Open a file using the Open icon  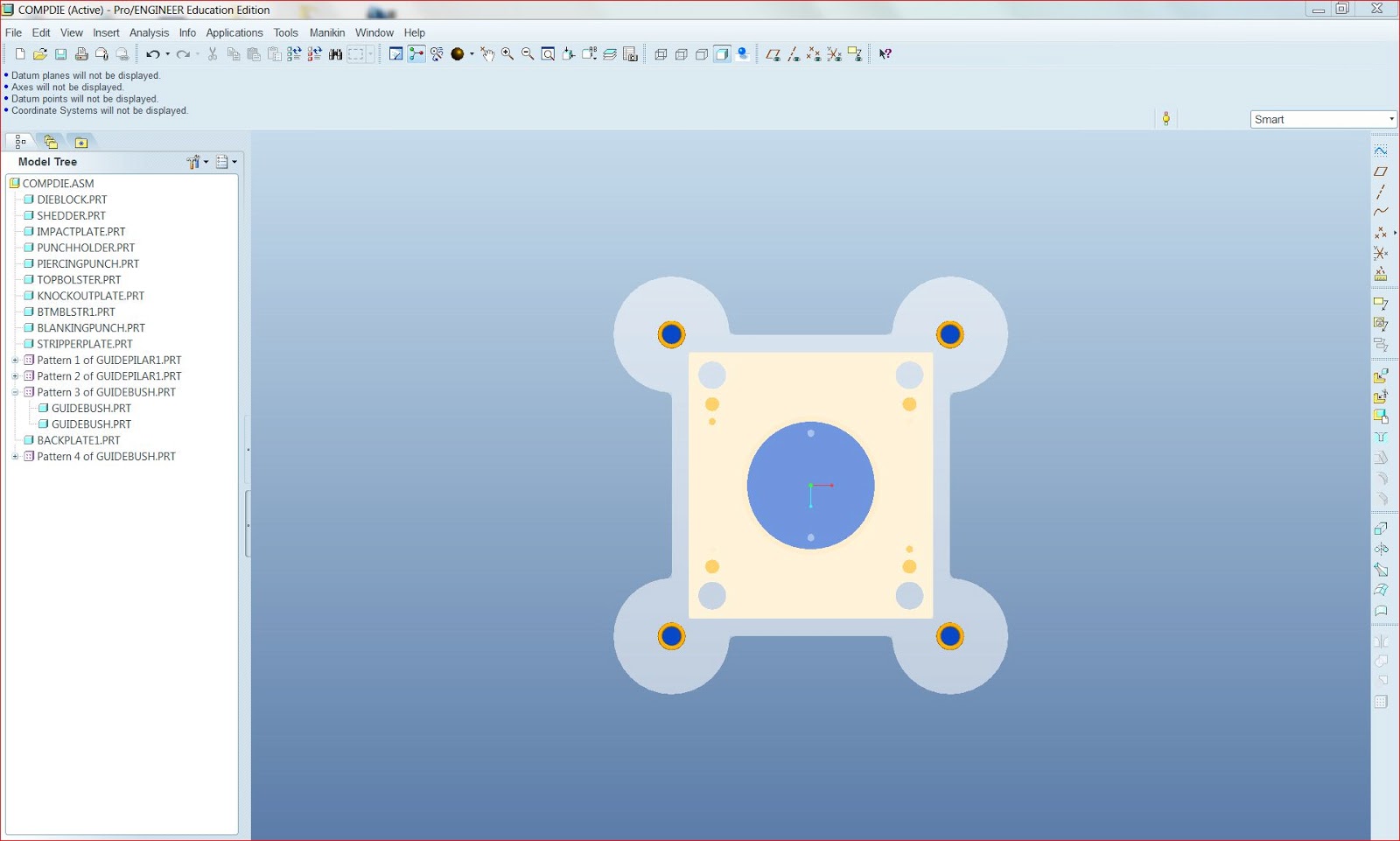[x=38, y=54]
